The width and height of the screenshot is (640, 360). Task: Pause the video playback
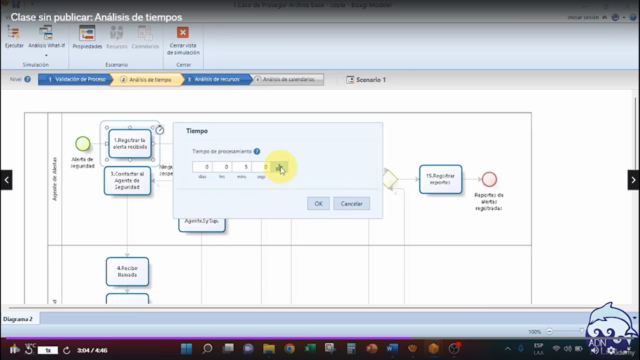[15, 349]
